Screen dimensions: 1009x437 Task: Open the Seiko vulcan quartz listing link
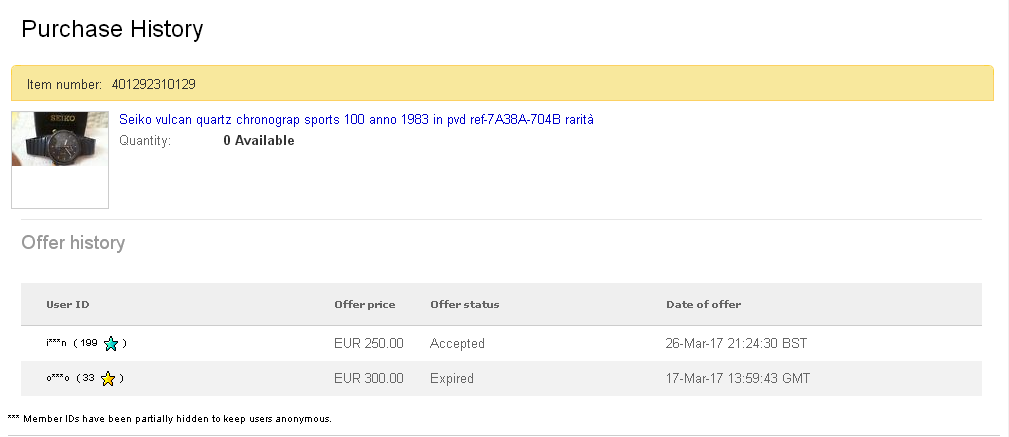click(356, 120)
